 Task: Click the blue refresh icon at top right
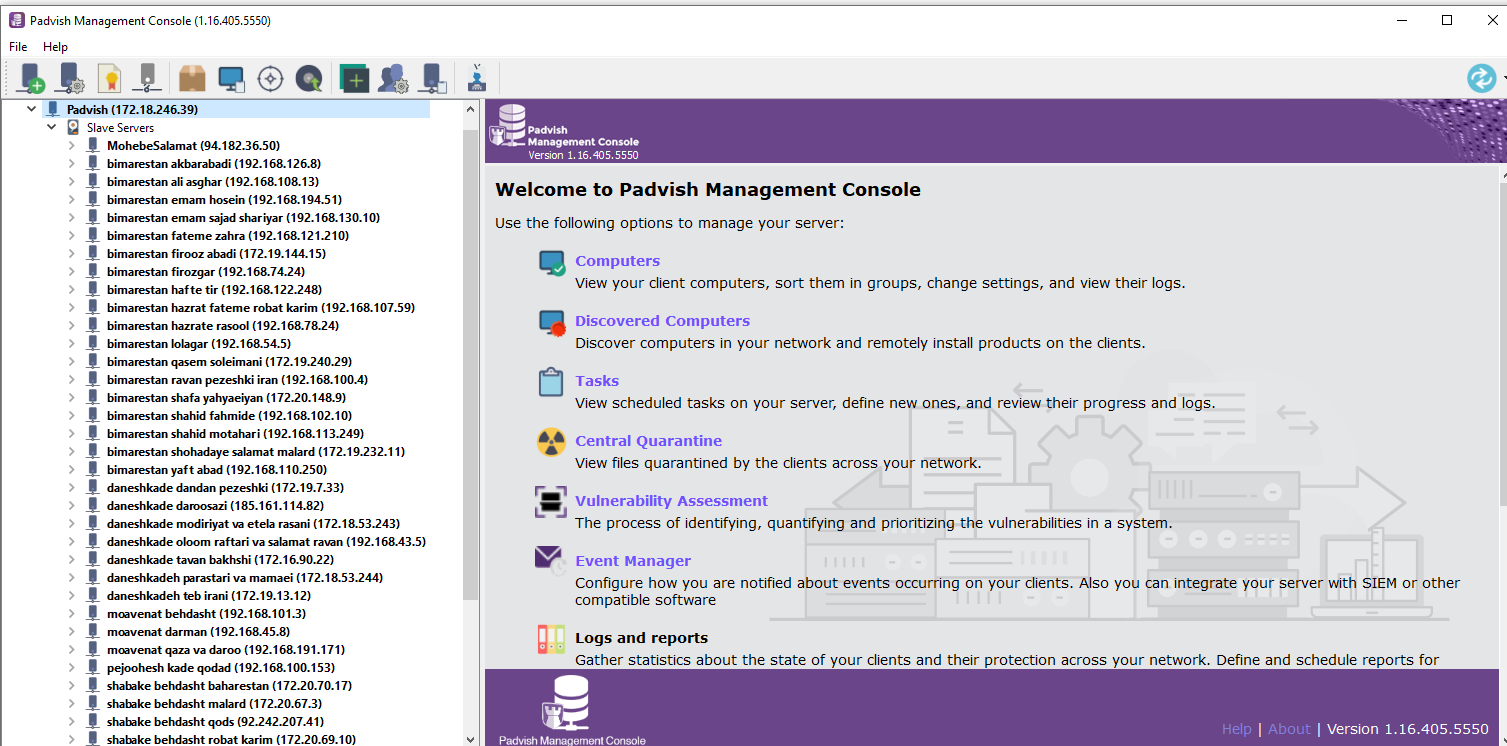coord(1481,78)
